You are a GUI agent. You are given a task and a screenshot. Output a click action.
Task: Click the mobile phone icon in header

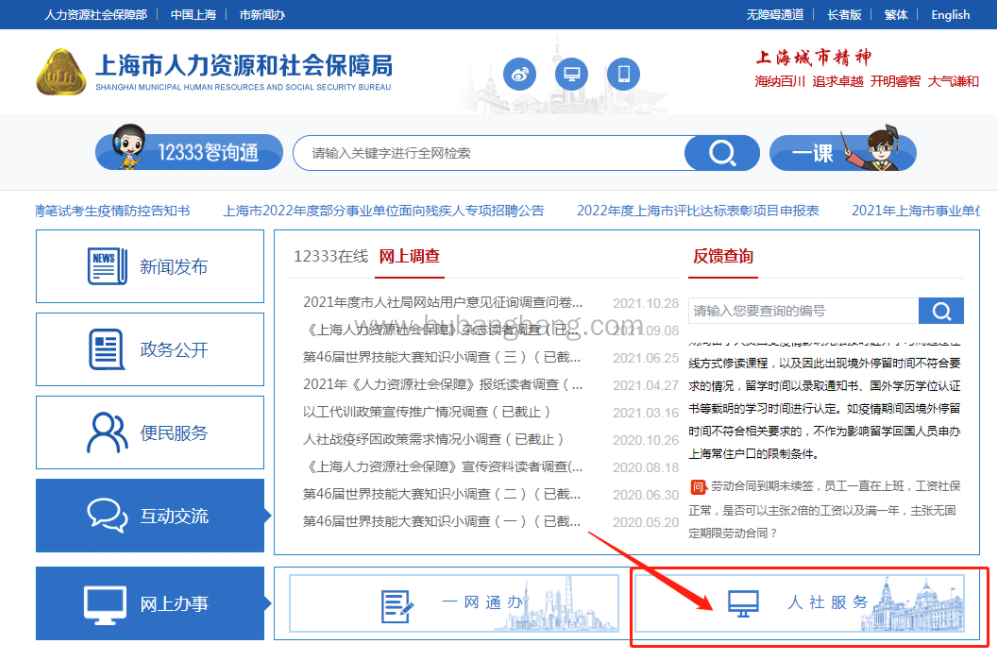(x=623, y=73)
